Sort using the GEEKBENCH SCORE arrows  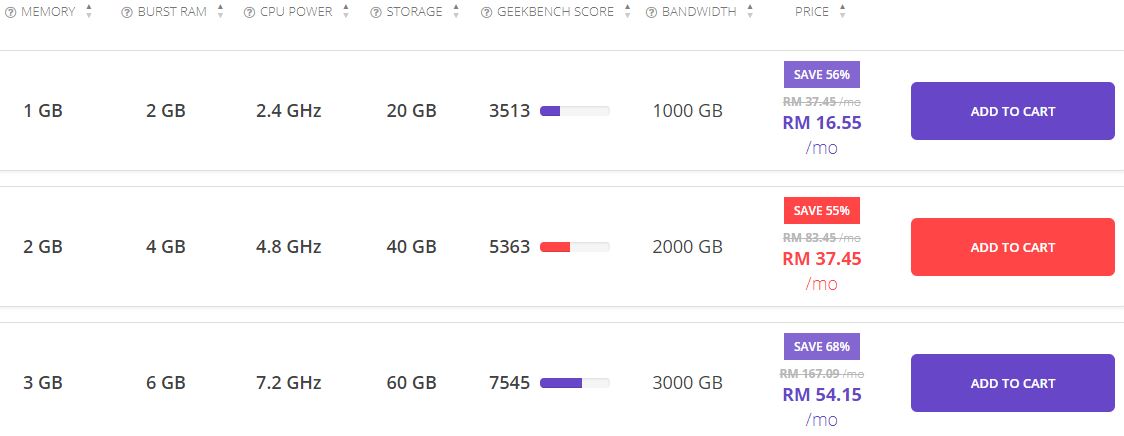click(628, 11)
